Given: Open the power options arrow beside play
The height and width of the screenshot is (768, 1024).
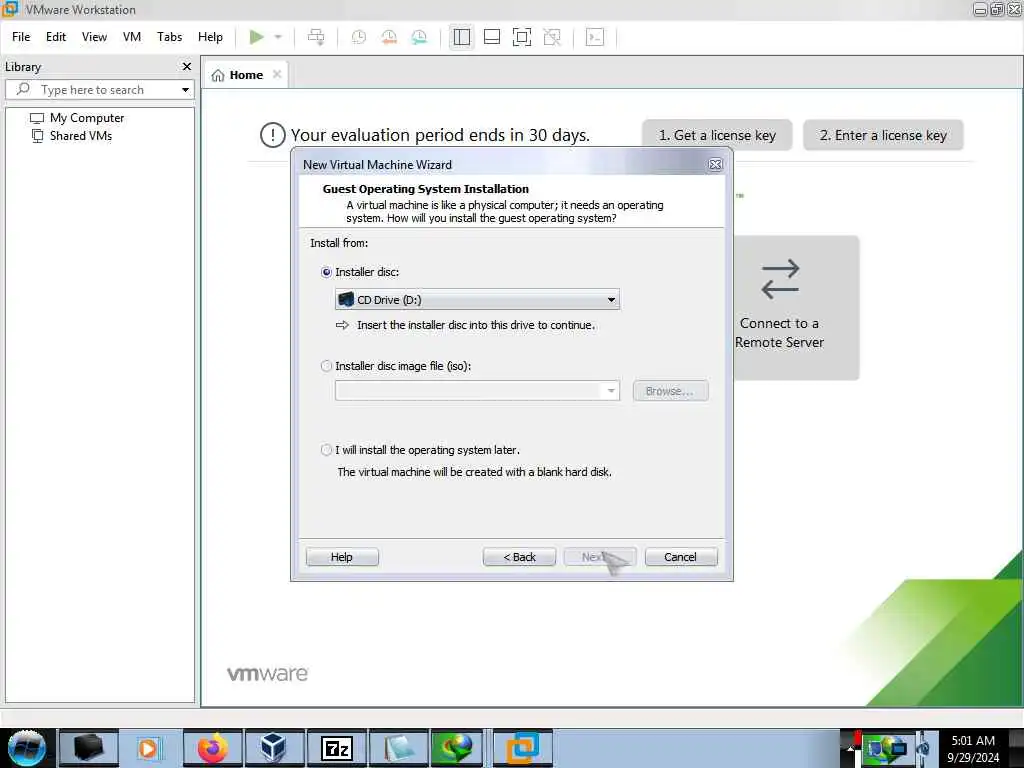Looking at the screenshot, I should click(x=278, y=37).
